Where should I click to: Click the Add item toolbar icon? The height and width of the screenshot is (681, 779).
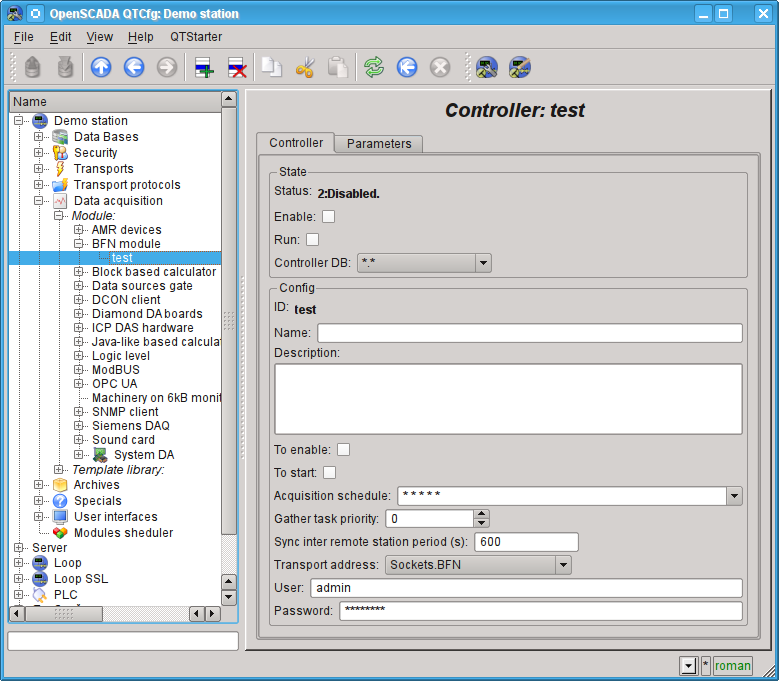point(205,67)
